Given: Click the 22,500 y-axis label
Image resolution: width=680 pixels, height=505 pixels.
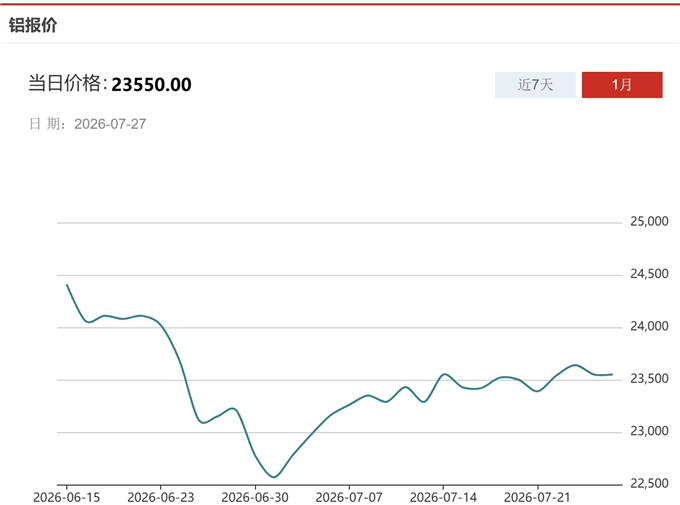Looking at the screenshot, I should click(x=649, y=483).
